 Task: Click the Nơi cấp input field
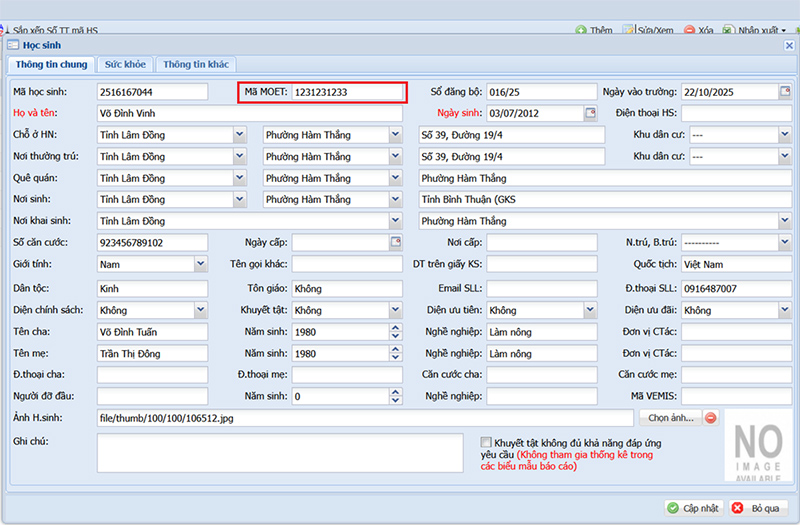point(542,242)
